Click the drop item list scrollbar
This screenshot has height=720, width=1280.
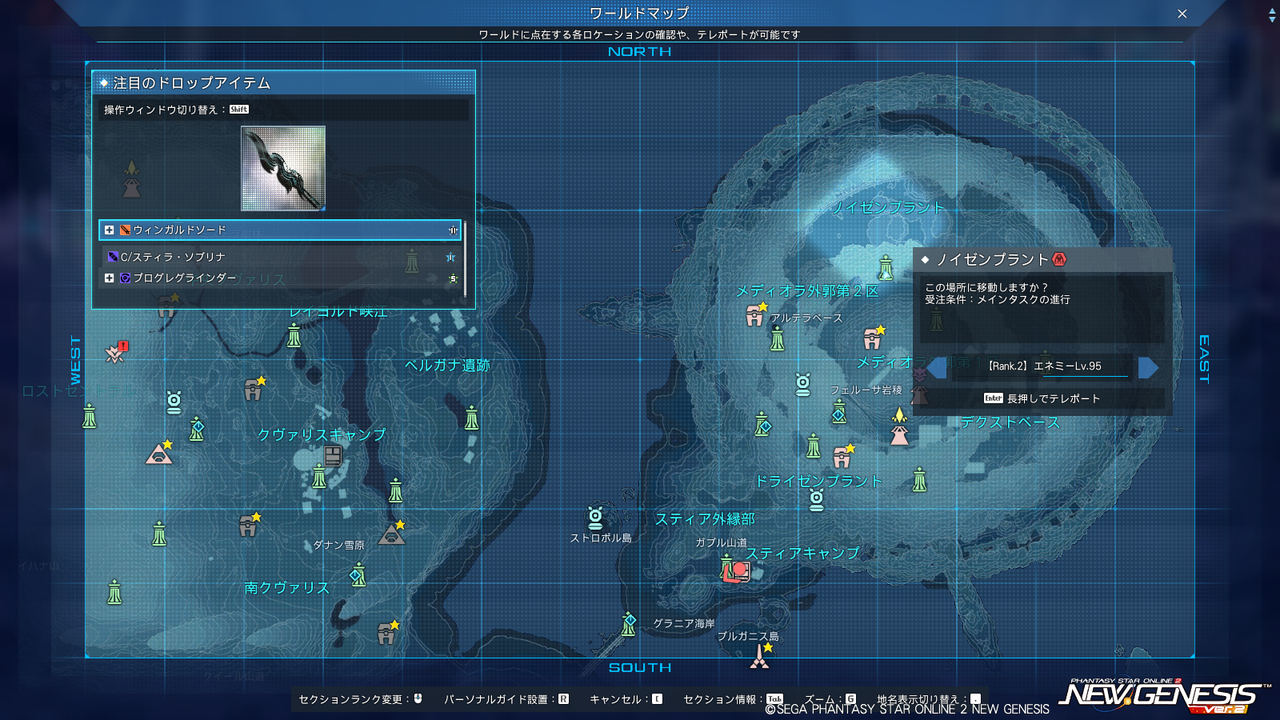[465, 258]
